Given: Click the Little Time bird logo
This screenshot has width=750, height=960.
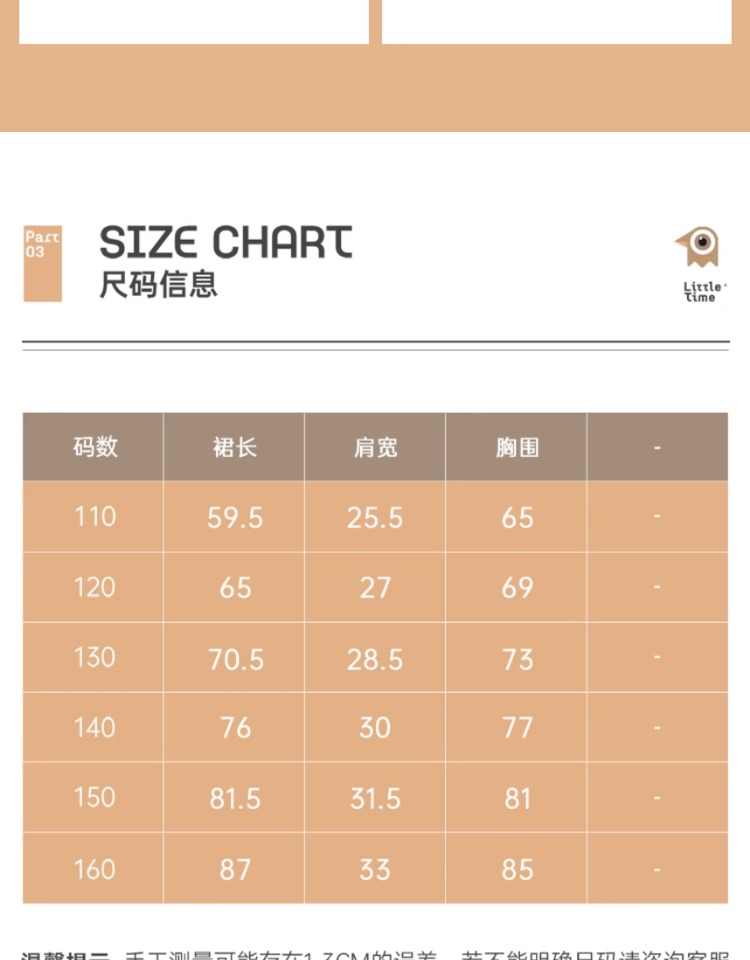Looking at the screenshot, I should tap(698, 264).
